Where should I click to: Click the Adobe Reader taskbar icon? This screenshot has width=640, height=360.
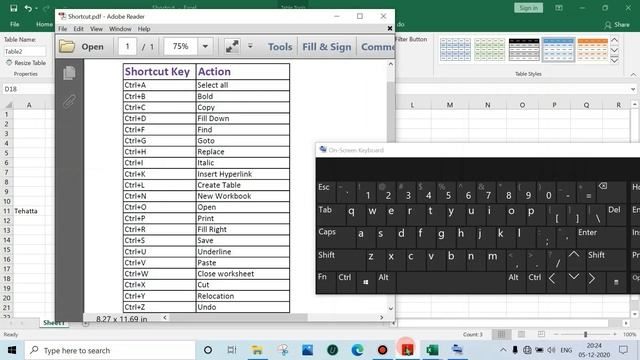407,350
